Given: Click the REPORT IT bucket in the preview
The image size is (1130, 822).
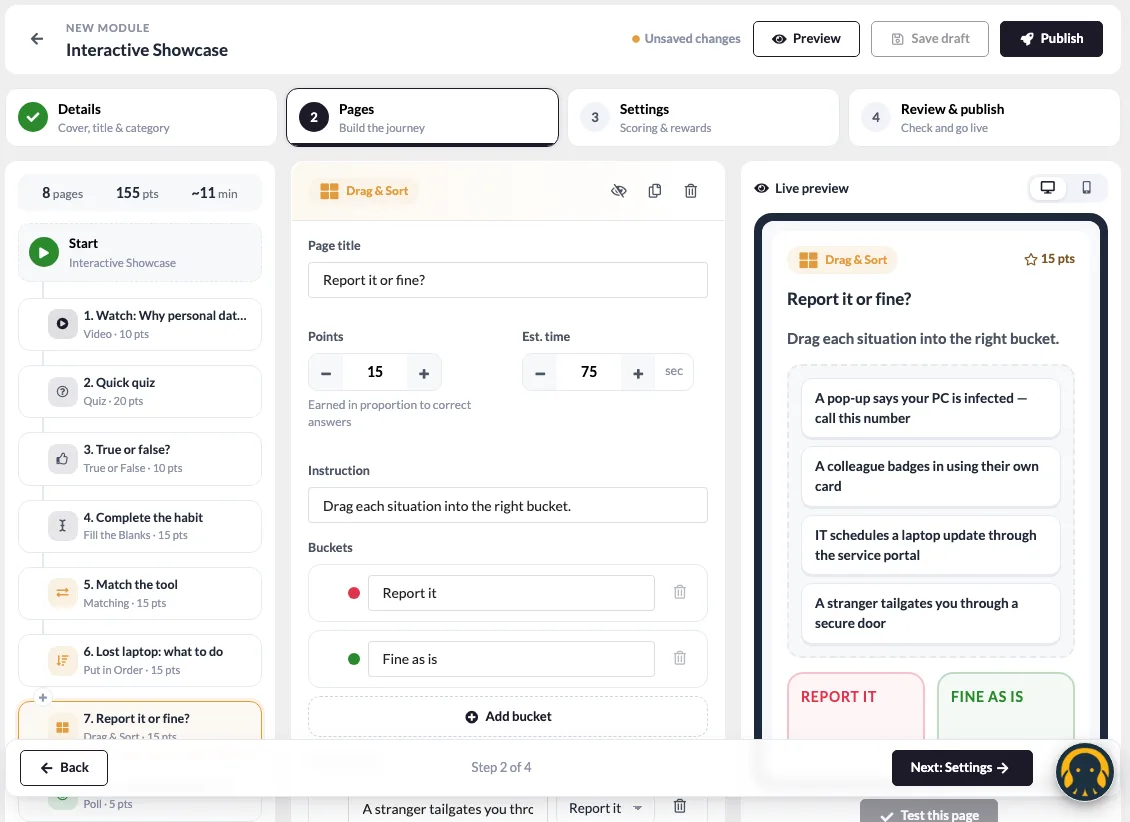Looking at the screenshot, I should [855, 706].
